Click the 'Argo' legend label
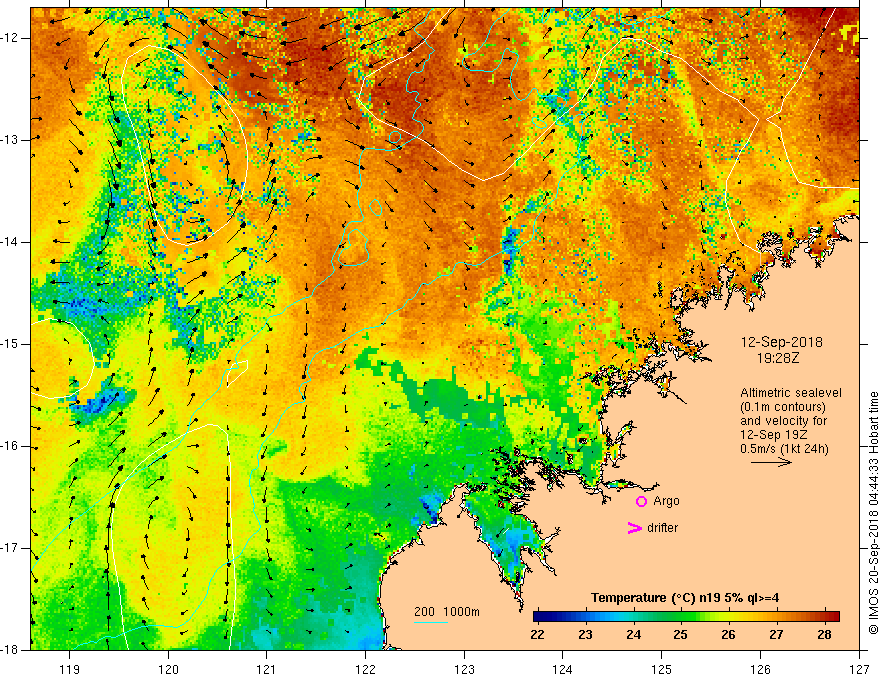Screen dimensions: 880x680 (666, 501)
